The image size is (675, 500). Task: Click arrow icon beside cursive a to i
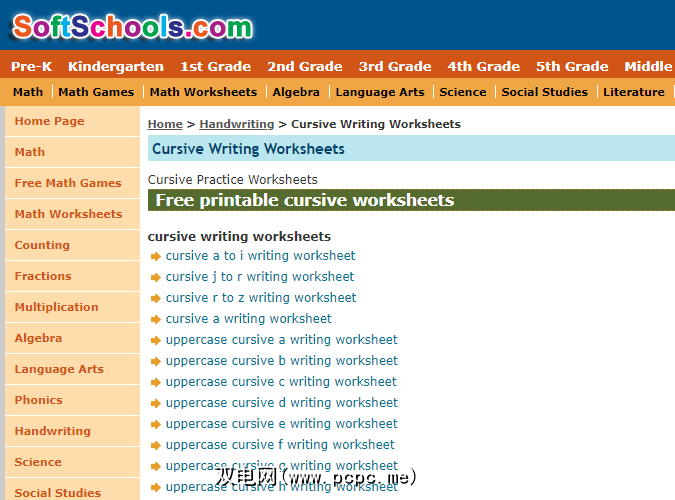pos(155,257)
